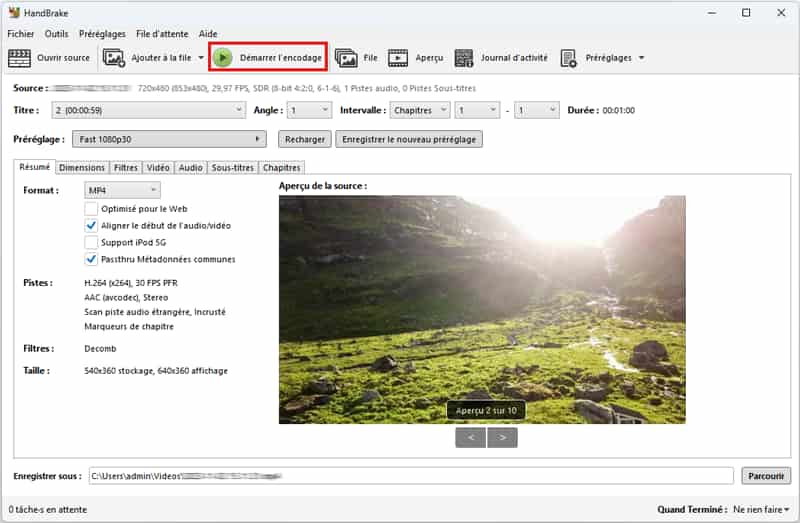800x523 pixels.
Task: Click the Parcourir button
Action: coord(766,476)
